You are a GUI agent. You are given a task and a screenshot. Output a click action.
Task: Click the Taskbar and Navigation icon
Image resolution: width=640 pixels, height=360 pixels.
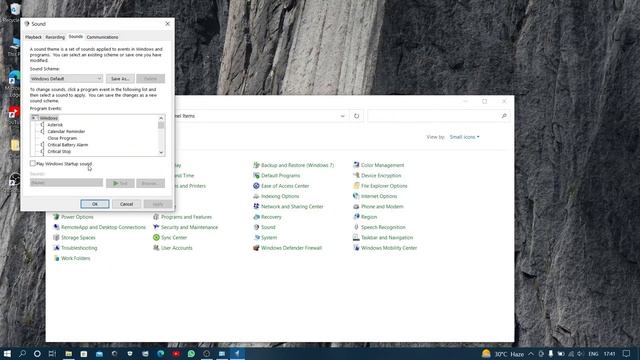[x=356, y=238]
